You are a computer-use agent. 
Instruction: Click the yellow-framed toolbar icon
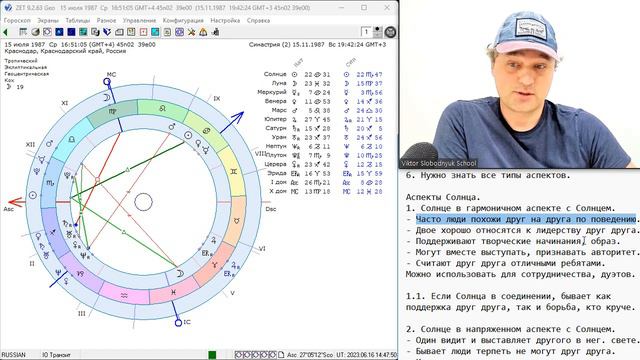[x=131, y=32]
